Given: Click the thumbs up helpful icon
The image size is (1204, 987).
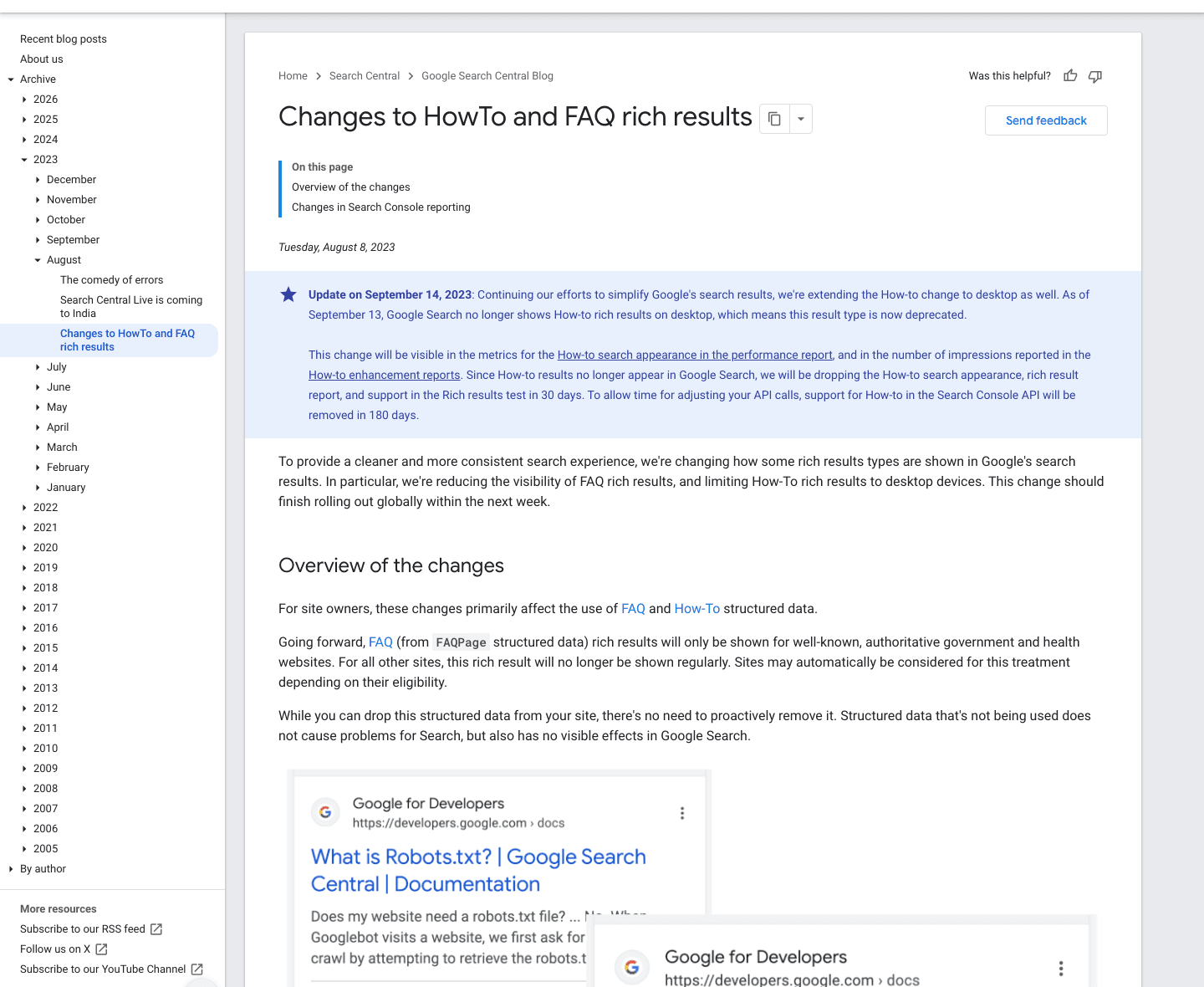Looking at the screenshot, I should click(1070, 76).
